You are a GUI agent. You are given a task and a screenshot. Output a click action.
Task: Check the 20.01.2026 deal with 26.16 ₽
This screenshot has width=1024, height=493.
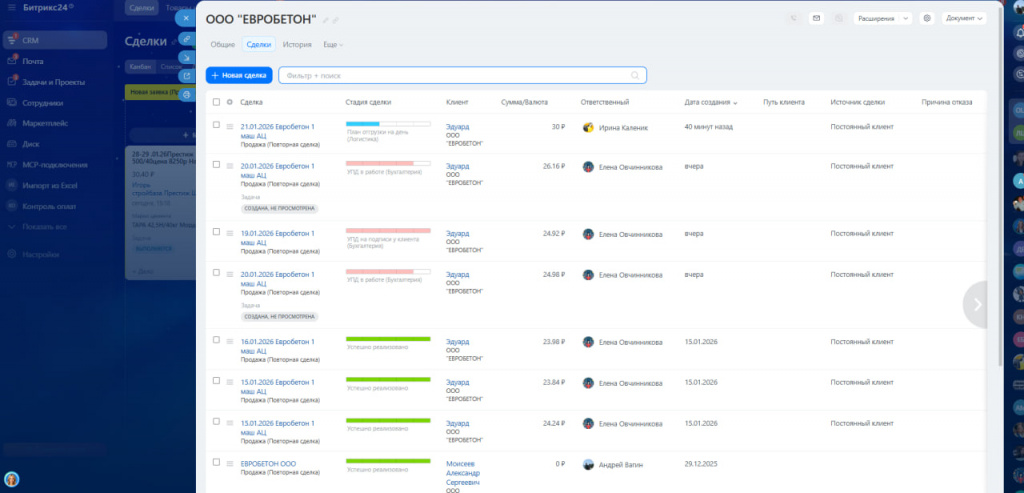(x=216, y=165)
